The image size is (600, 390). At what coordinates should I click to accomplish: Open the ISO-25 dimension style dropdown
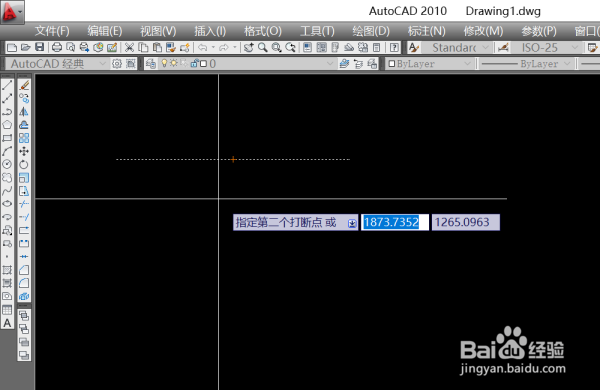pos(574,47)
